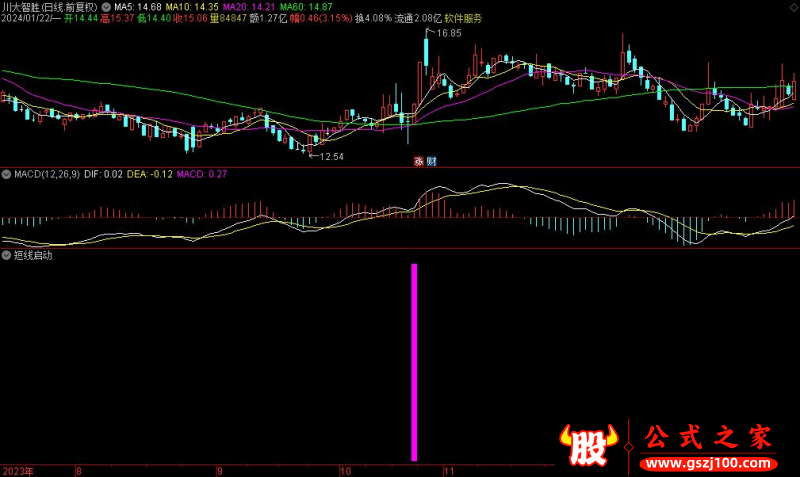Click the 2023年 label on time axis
Screen dimensions: 800x477
tap(18, 471)
